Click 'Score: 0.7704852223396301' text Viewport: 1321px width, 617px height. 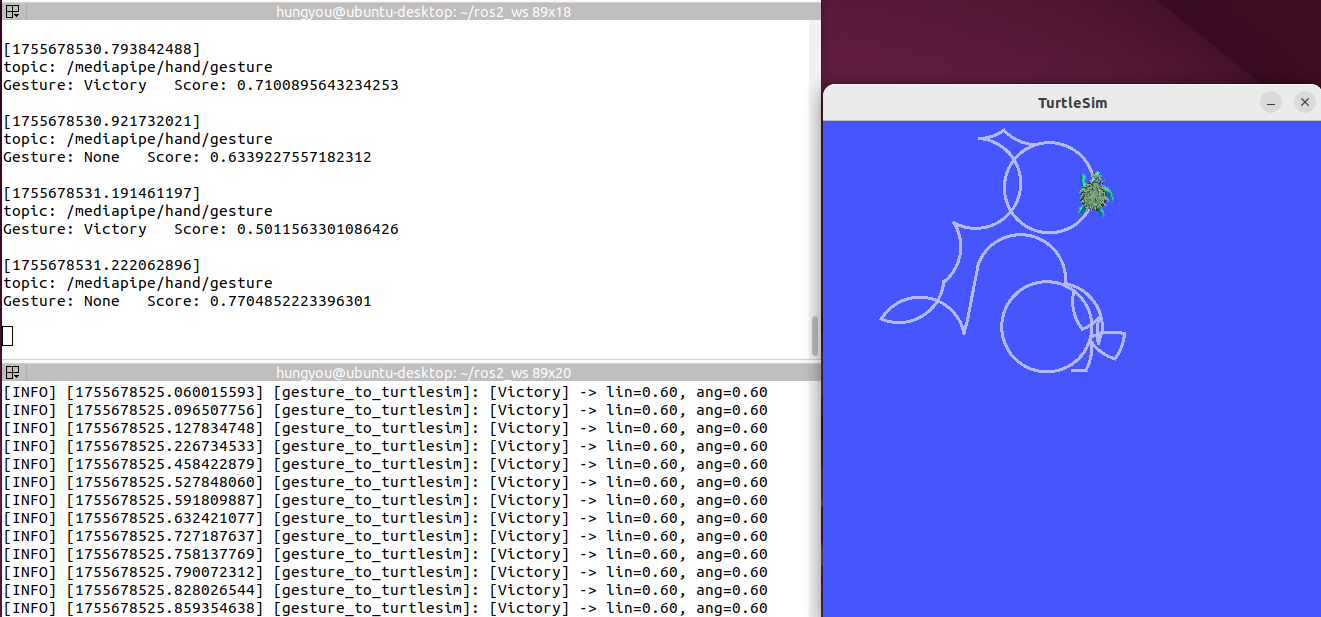pos(259,301)
